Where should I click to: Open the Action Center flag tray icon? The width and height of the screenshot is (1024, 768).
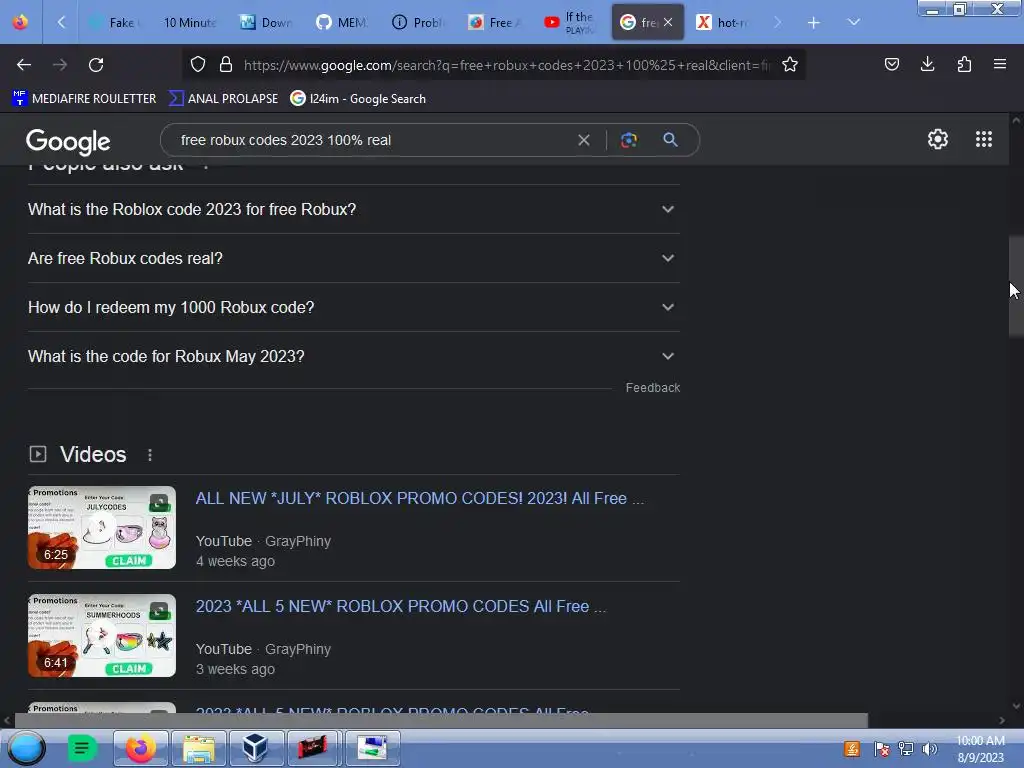pos(881,749)
